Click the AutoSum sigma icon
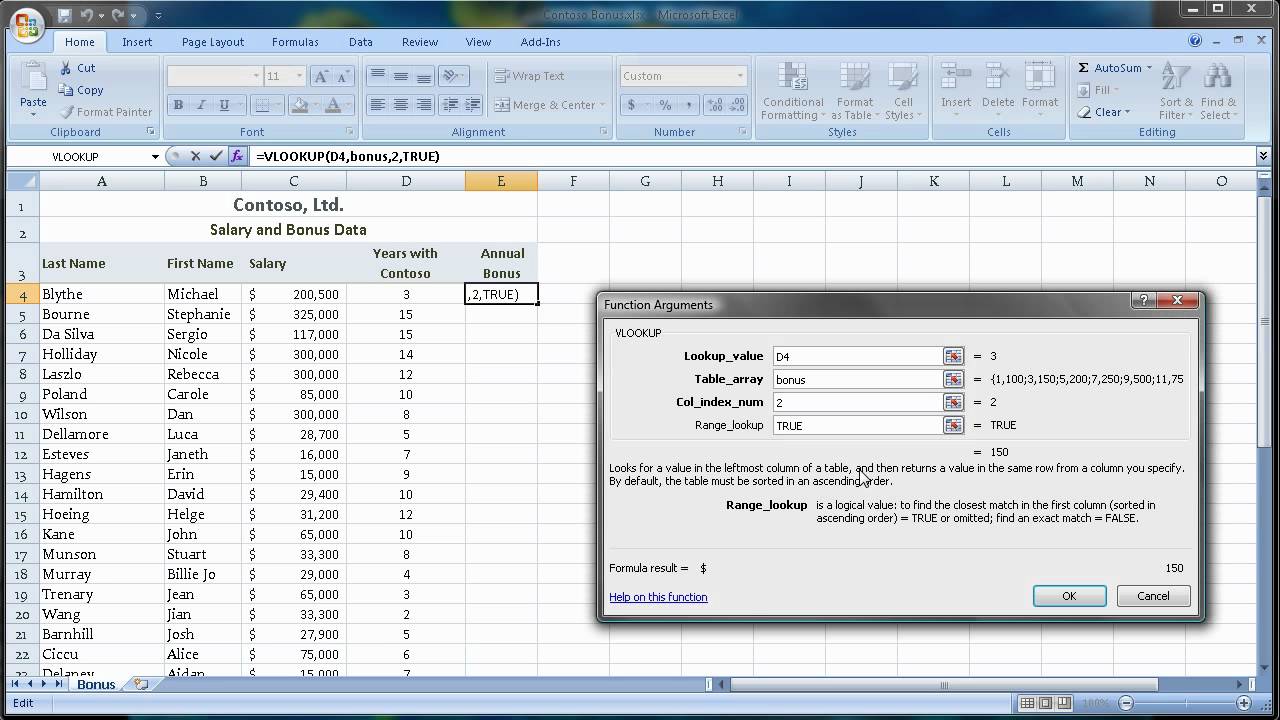This screenshot has height=720, width=1280. pos(1084,68)
